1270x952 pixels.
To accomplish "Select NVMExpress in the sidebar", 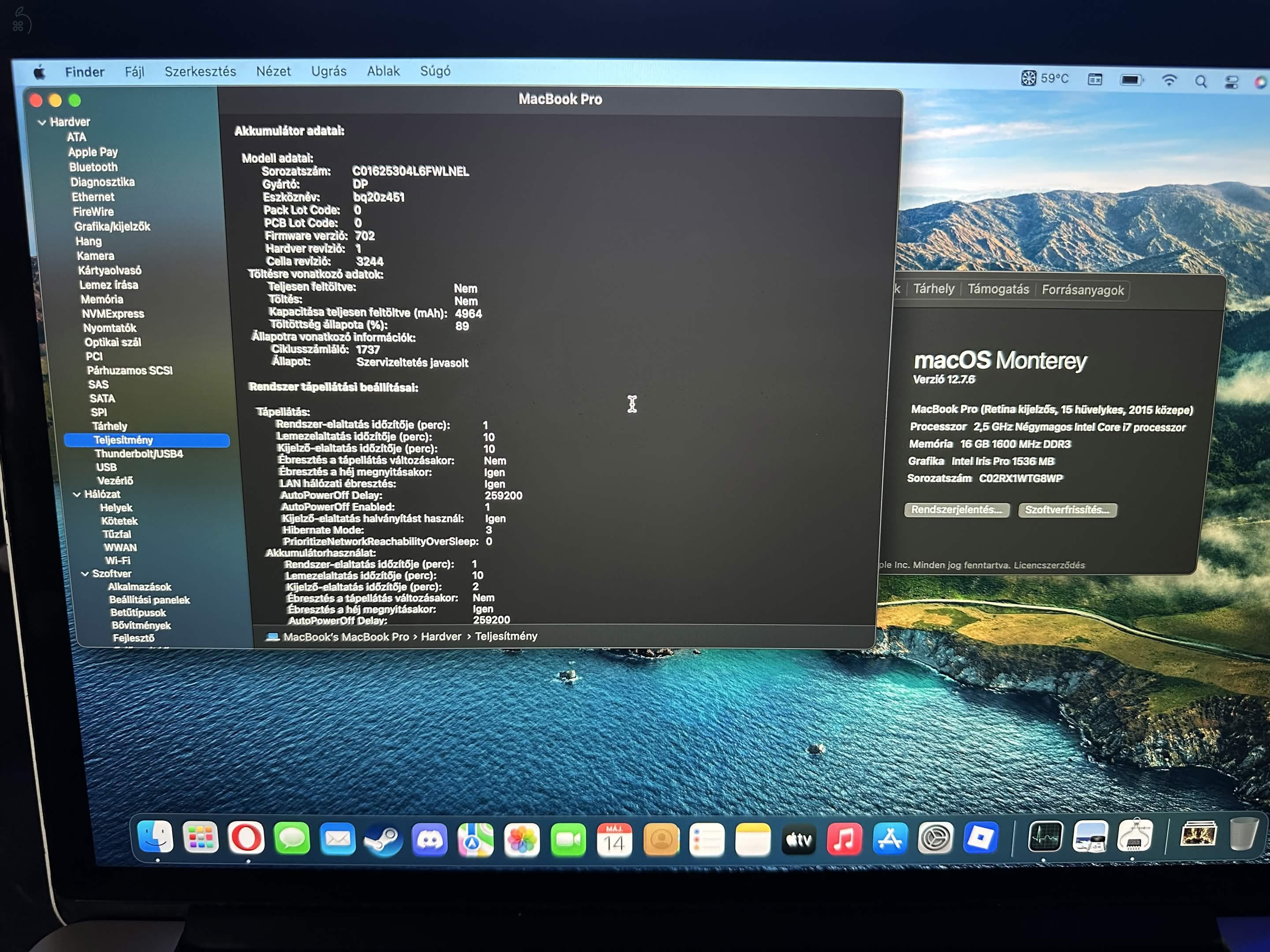I will click(x=112, y=314).
